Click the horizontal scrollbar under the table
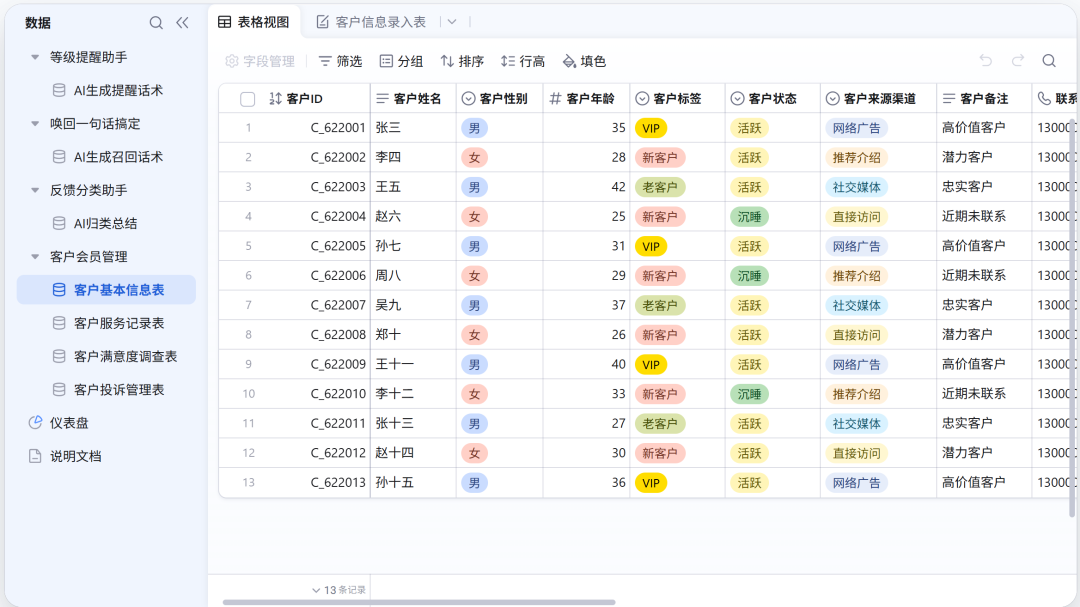The height and width of the screenshot is (607, 1080). click(419, 602)
